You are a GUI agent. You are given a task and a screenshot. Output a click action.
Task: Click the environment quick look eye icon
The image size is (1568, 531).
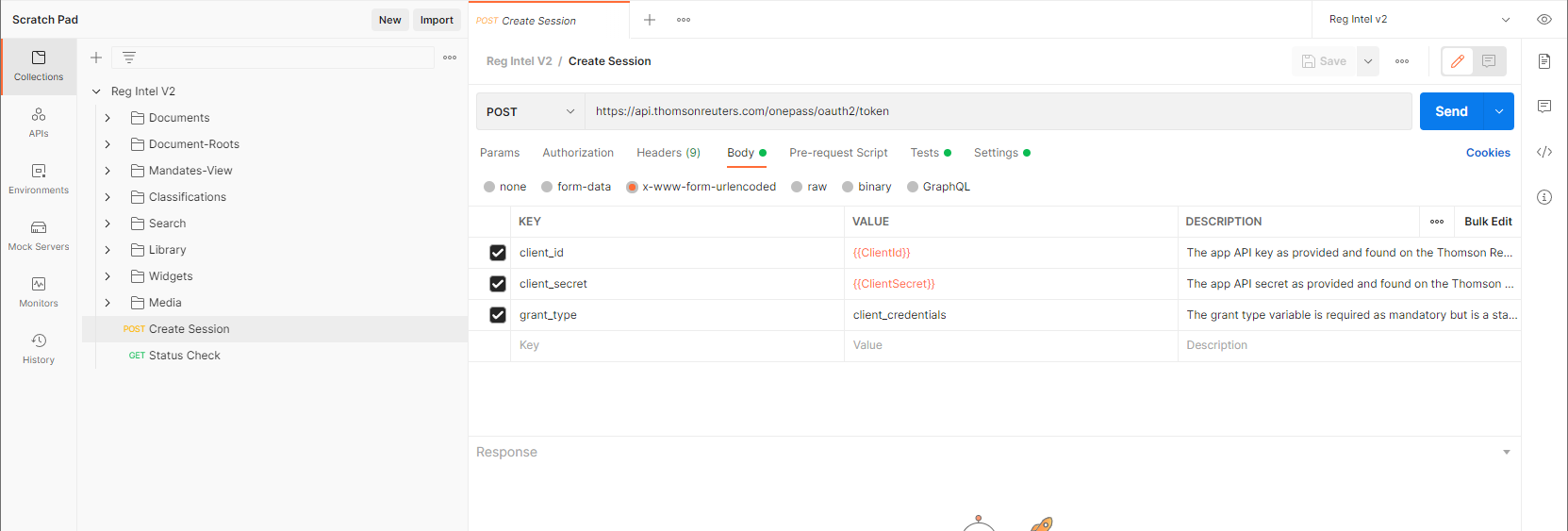tap(1543, 20)
